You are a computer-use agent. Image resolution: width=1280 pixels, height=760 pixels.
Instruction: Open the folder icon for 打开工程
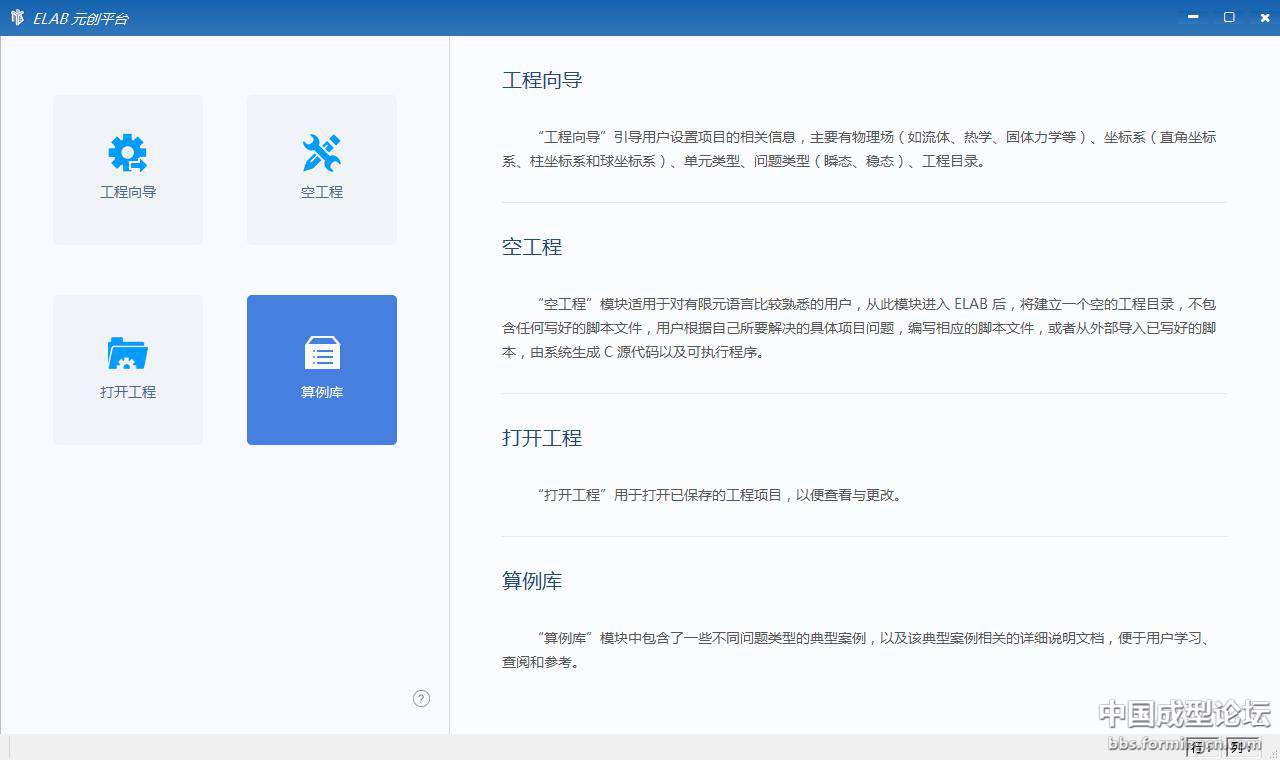[128, 353]
